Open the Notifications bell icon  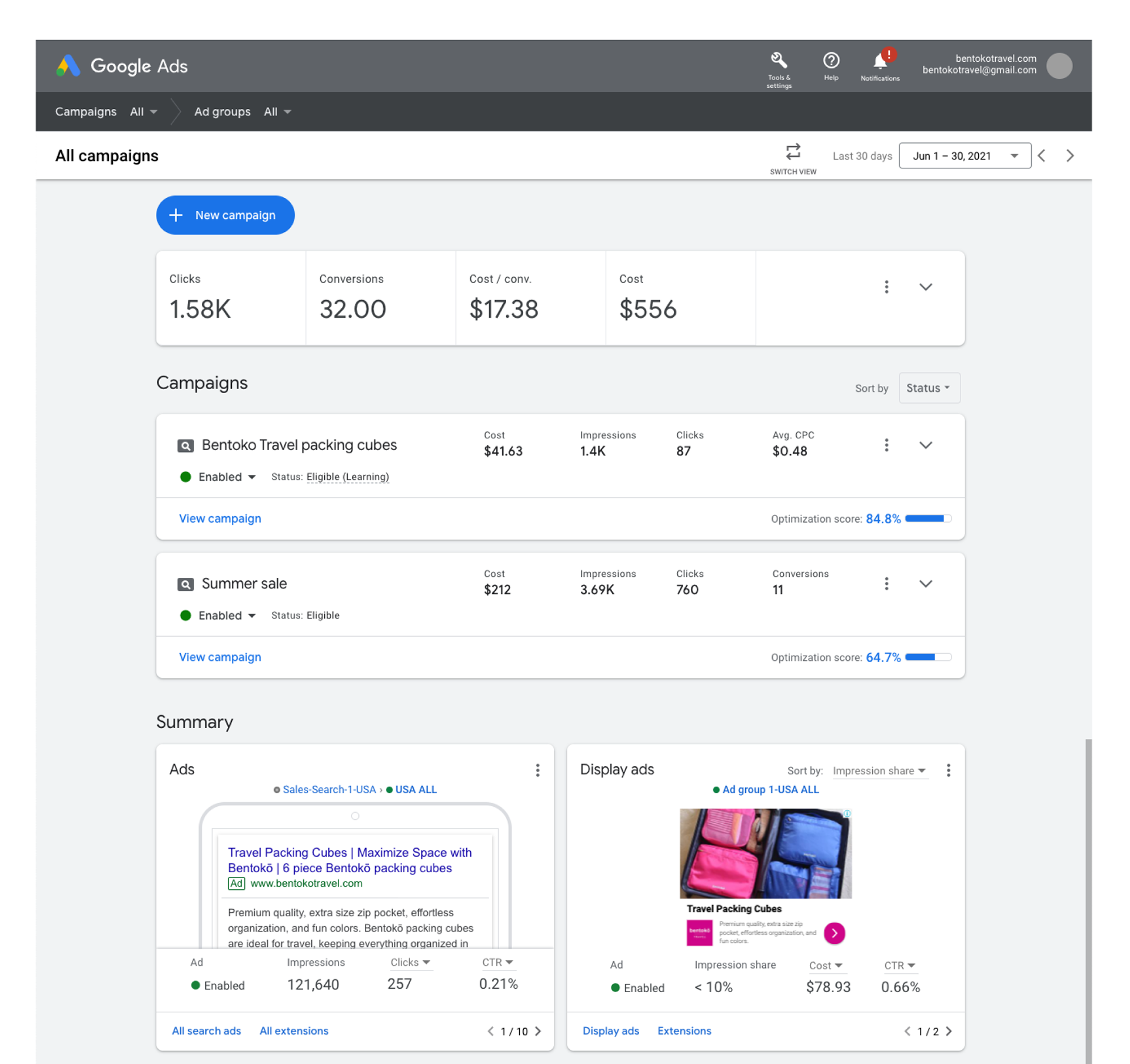880,61
